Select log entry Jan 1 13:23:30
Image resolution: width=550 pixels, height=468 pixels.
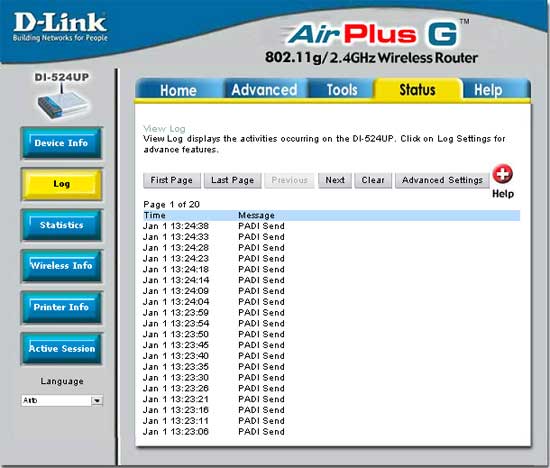214,378
